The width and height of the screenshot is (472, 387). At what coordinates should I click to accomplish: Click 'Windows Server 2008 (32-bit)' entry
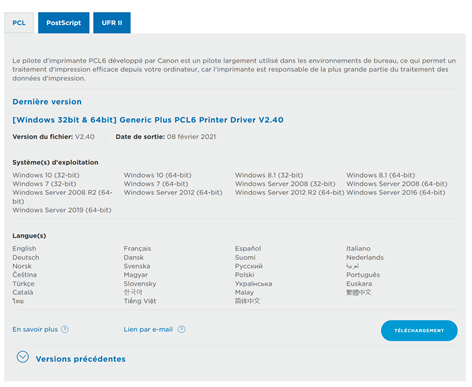(285, 184)
